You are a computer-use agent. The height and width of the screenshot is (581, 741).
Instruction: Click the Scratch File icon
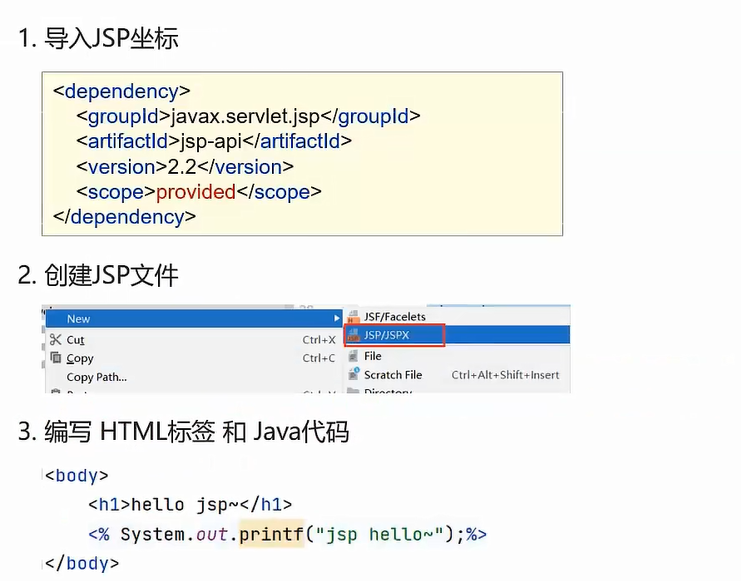pyautogui.click(x=353, y=374)
